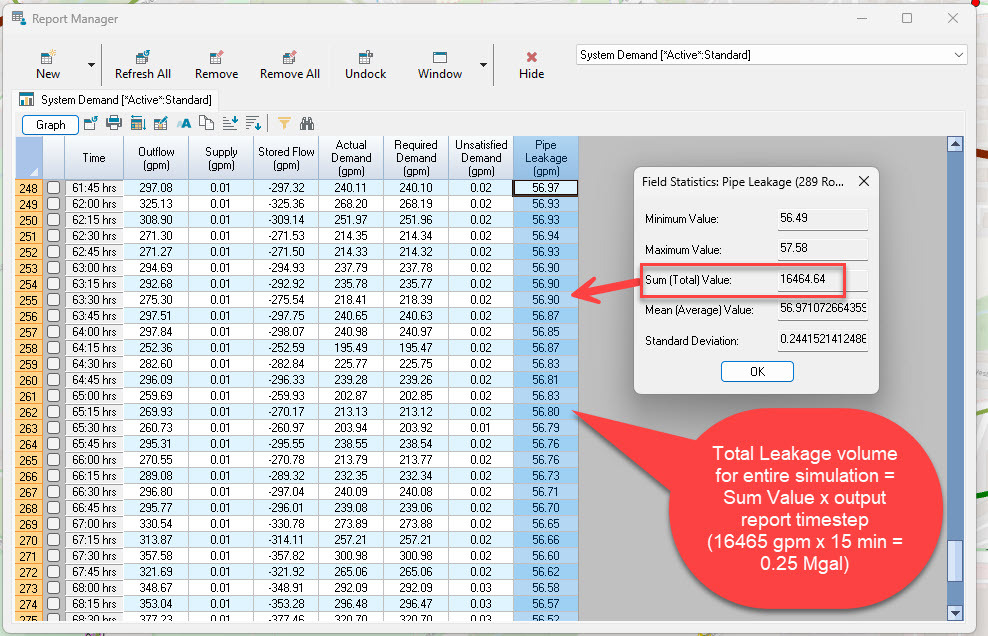Enable the checkbox in row 270
This screenshot has width=988, height=636.
(53, 540)
